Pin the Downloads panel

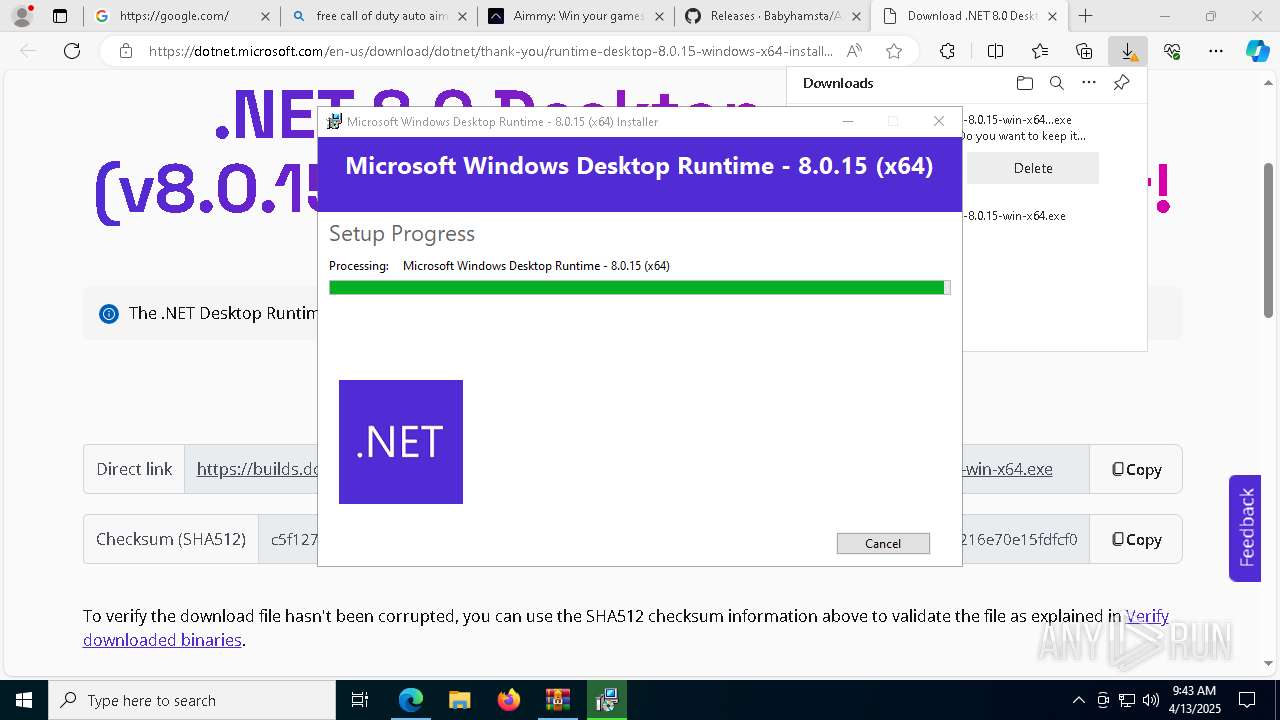[x=1121, y=83]
